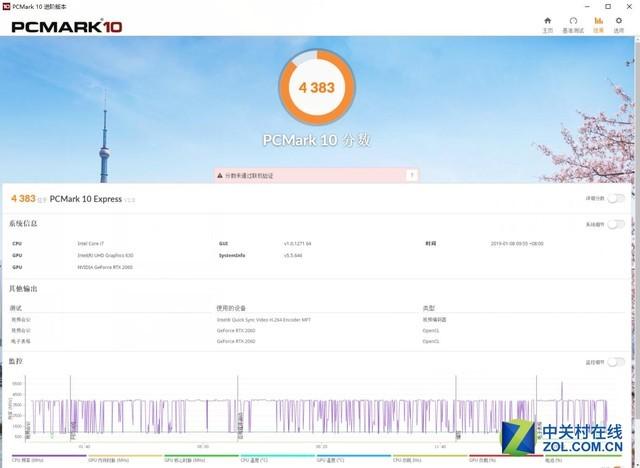
Task: Click the 使用的设备 column header
Action: coord(231,308)
